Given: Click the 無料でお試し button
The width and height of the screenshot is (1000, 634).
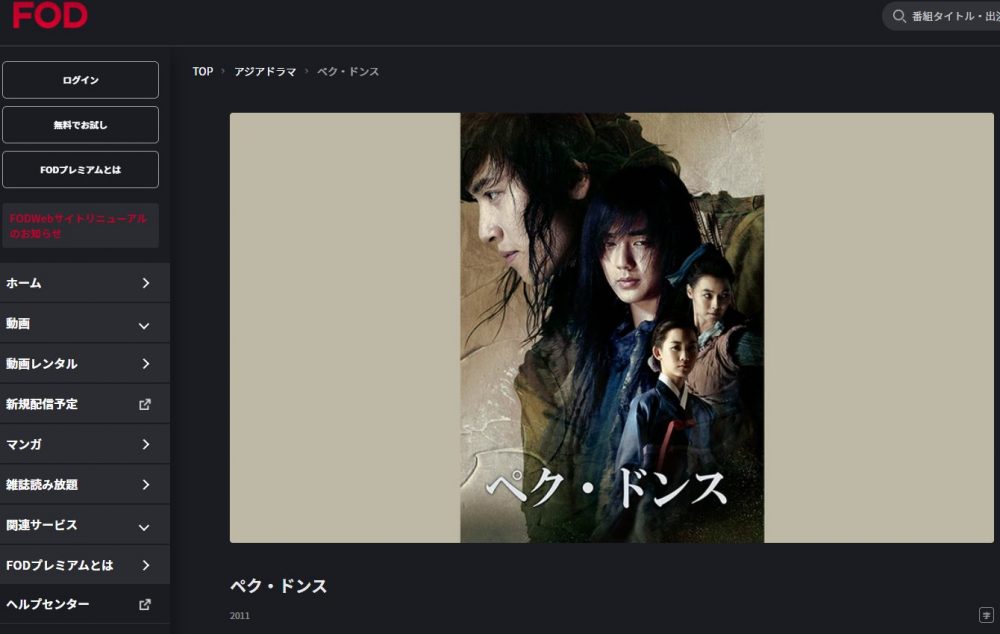Looking at the screenshot, I should (80, 124).
